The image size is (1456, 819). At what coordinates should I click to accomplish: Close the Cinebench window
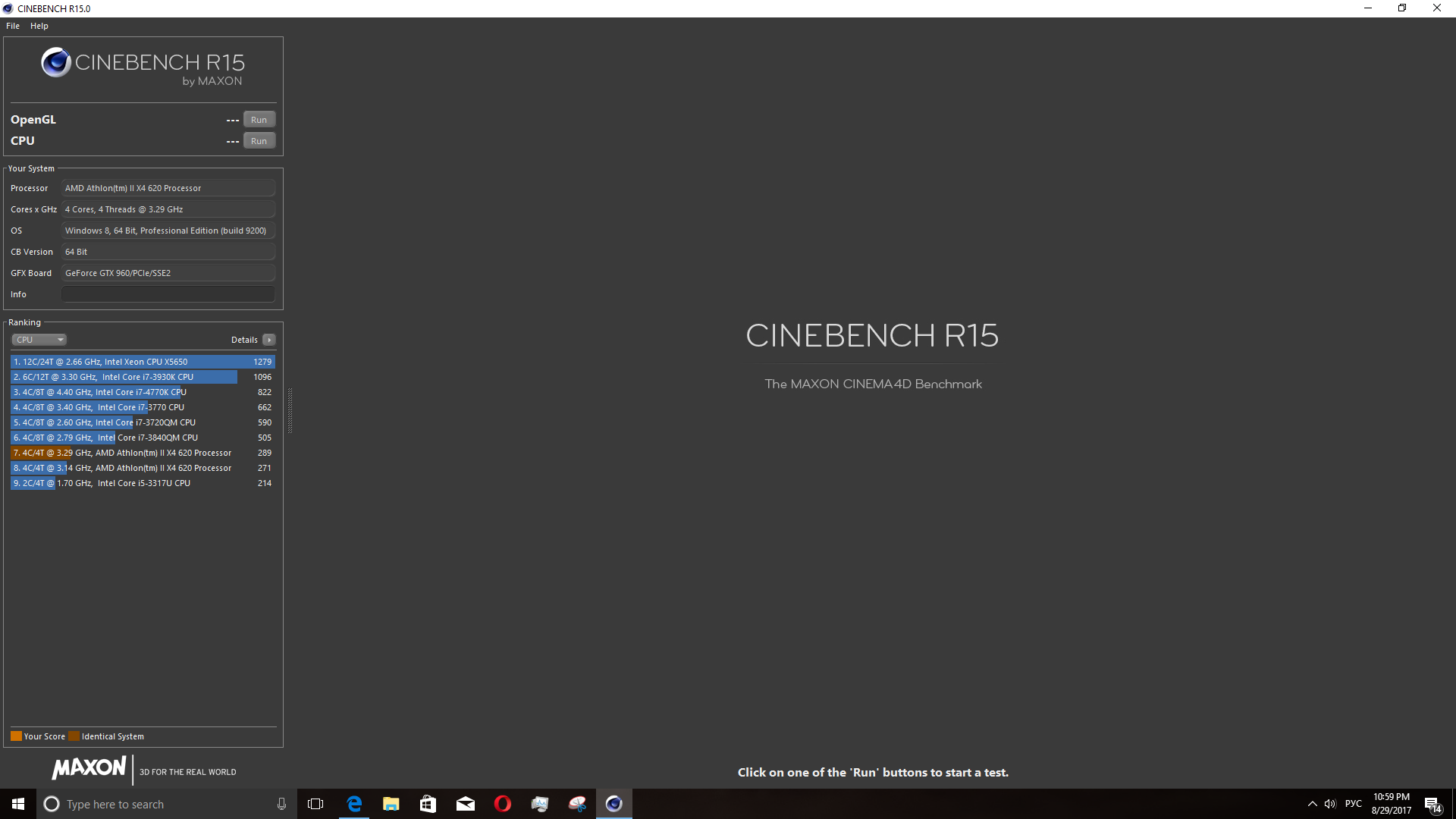pyautogui.click(x=1437, y=8)
